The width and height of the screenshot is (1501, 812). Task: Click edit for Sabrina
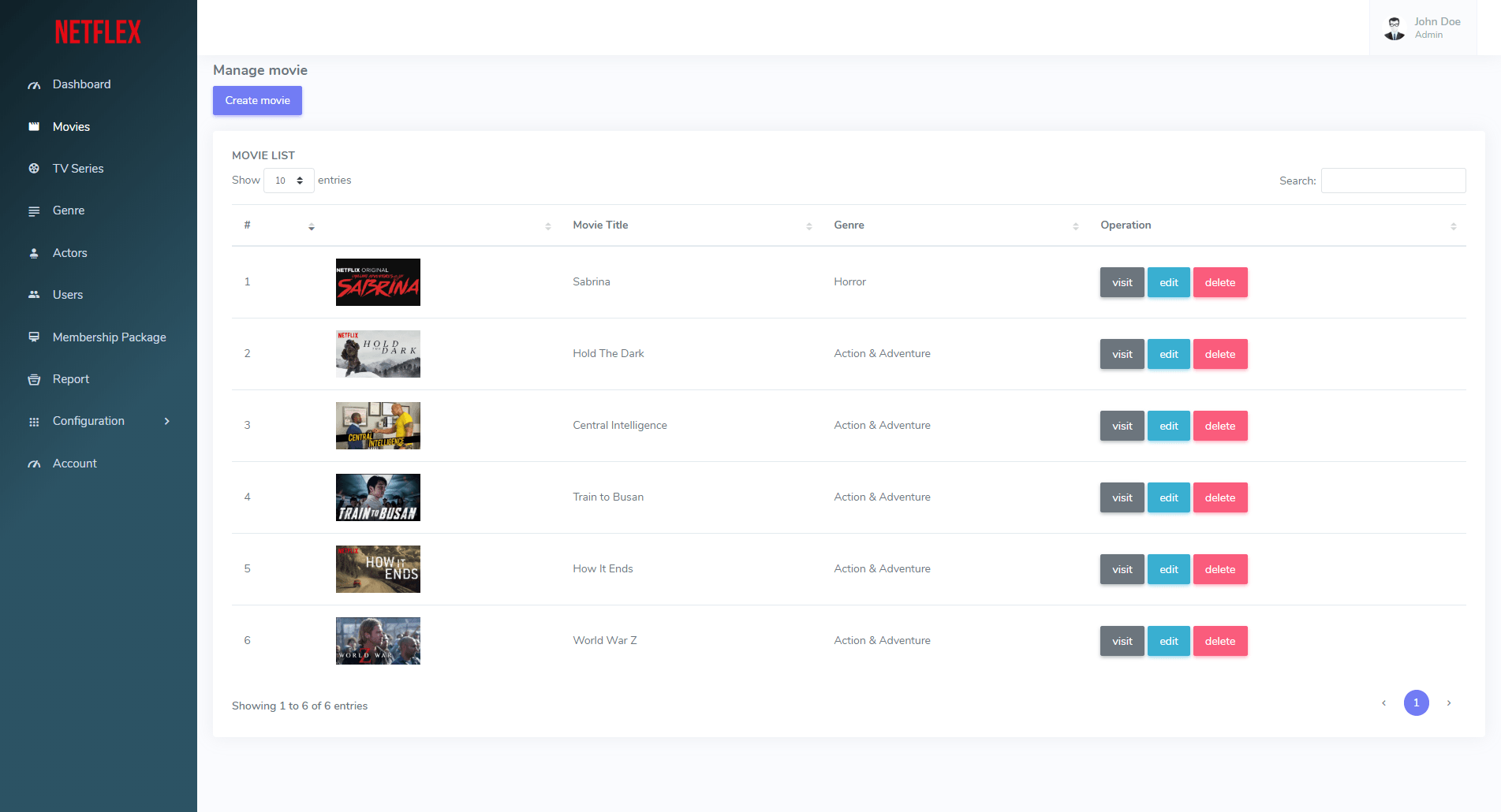click(1168, 282)
